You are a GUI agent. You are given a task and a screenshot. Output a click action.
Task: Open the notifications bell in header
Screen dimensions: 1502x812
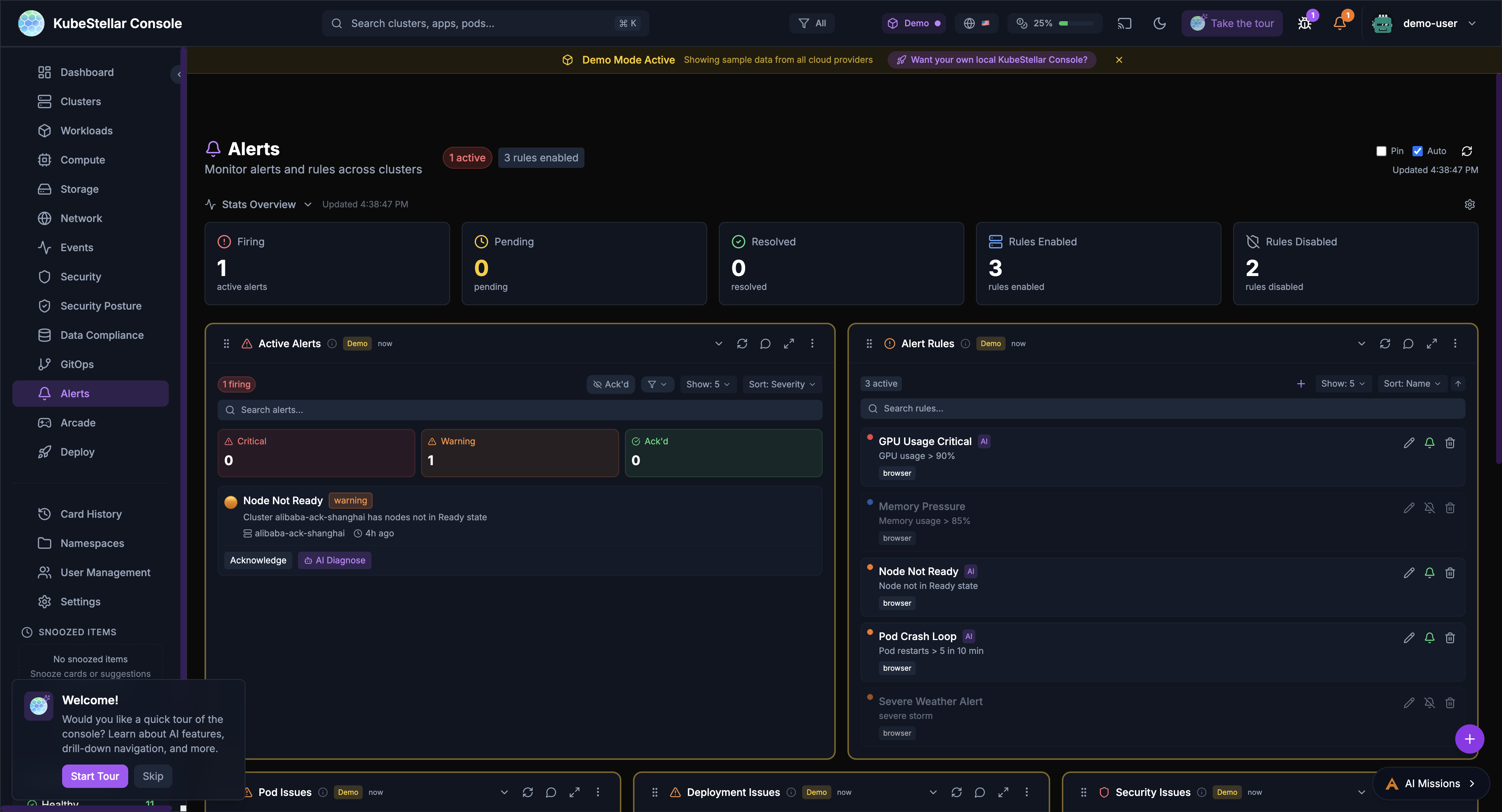coord(1339,24)
